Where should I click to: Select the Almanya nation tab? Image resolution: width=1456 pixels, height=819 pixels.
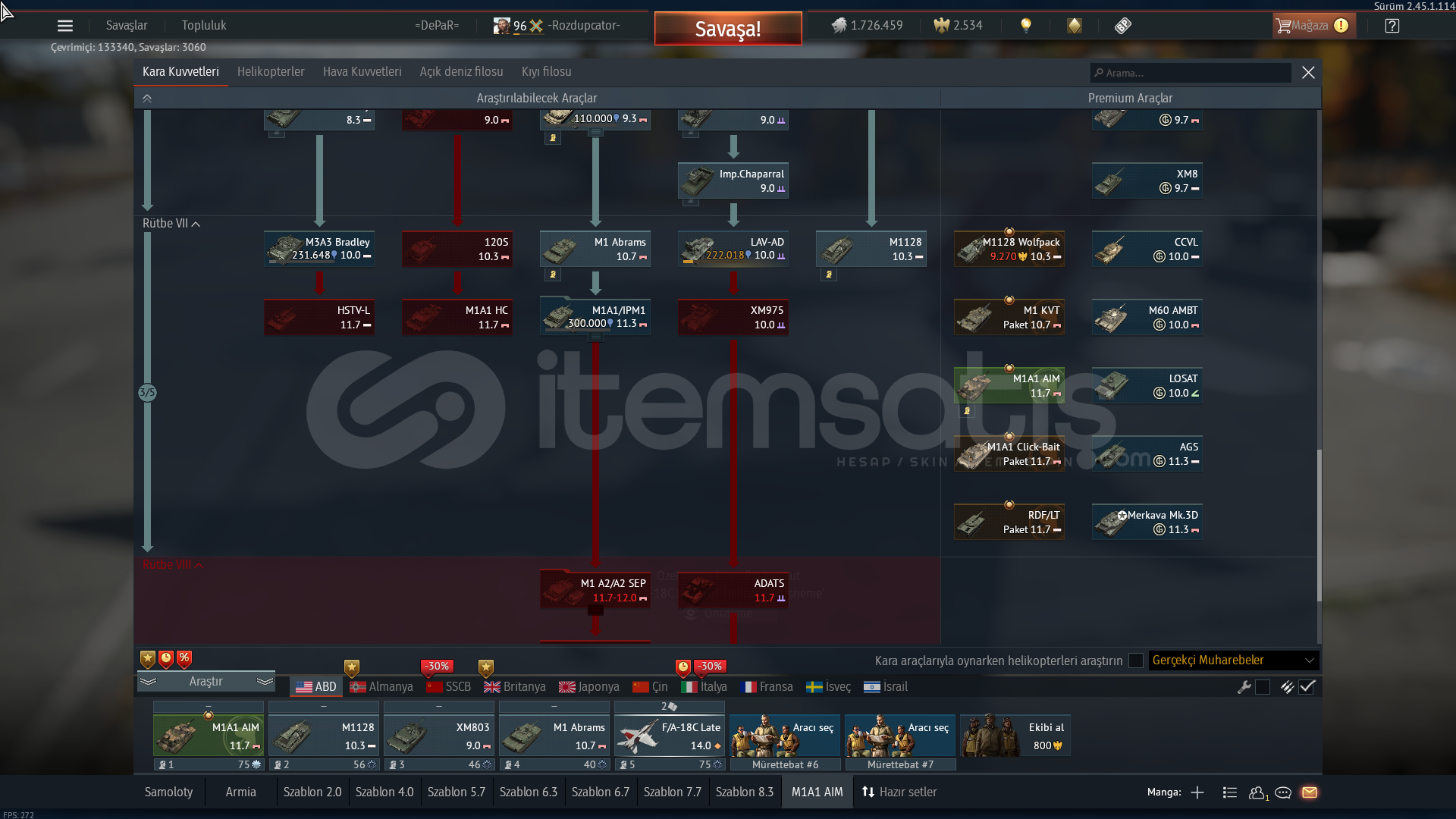click(x=381, y=687)
